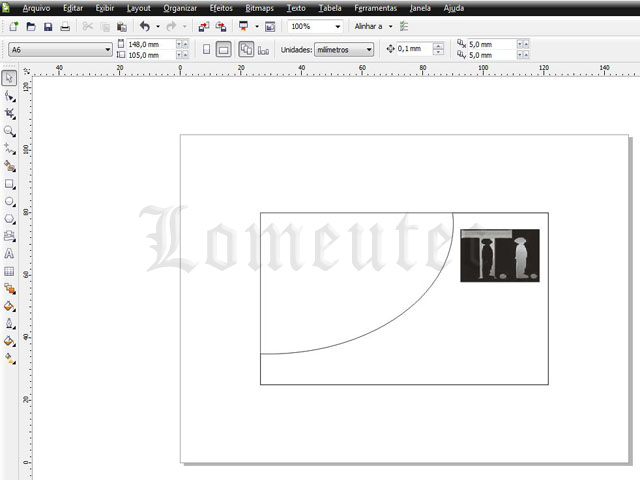
Task: Click the Welcome screen icon
Action: [270, 27]
